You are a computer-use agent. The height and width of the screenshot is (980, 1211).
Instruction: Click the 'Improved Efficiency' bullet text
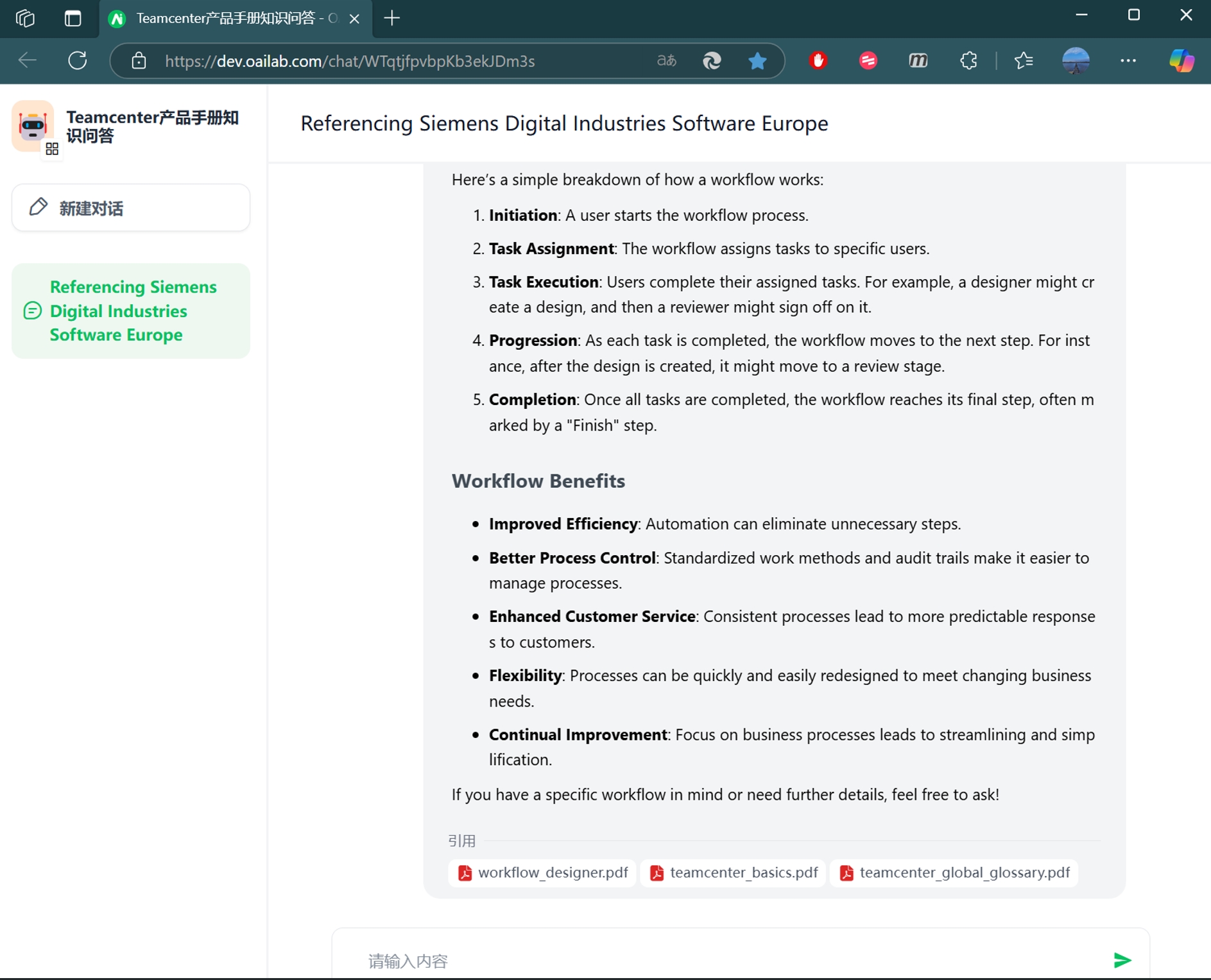pos(725,524)
